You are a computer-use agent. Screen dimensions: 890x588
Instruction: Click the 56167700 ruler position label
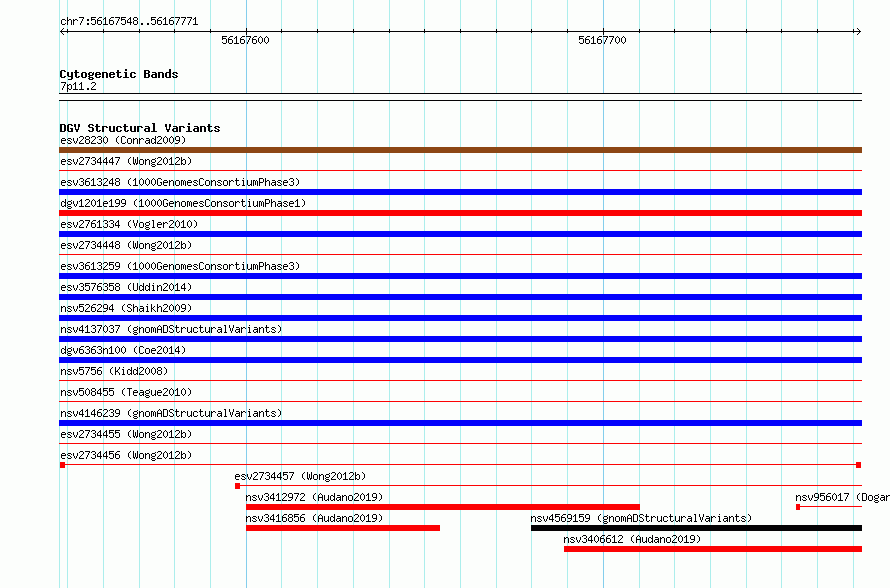[x=602, y=40]
